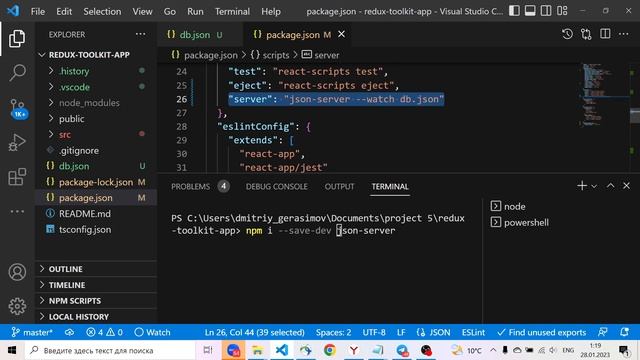Open the View menu
Screen dimensions: 640x360
[x=142, y=11]
